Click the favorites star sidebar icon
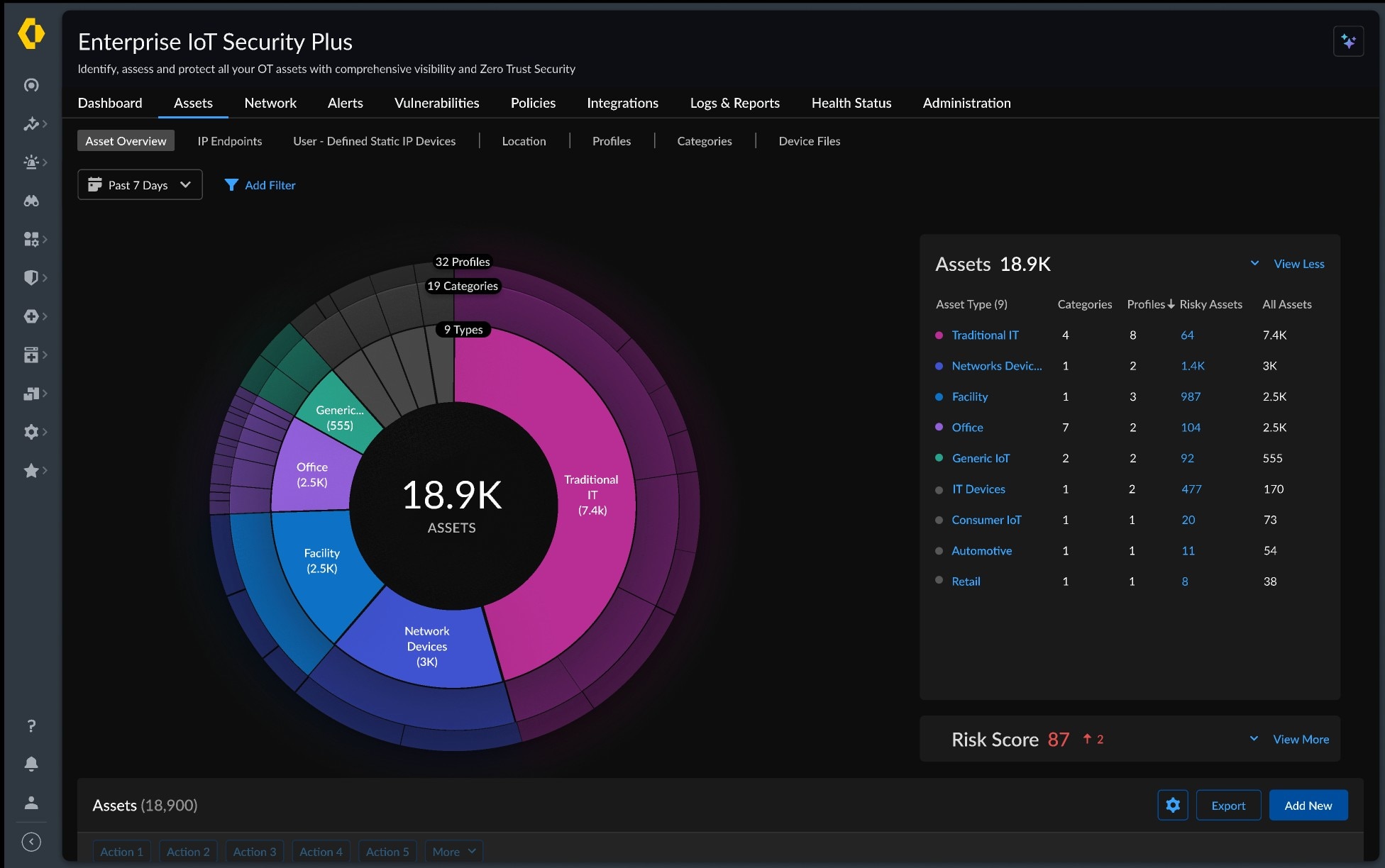1385x868 pixels. click(x=31, y=470)
